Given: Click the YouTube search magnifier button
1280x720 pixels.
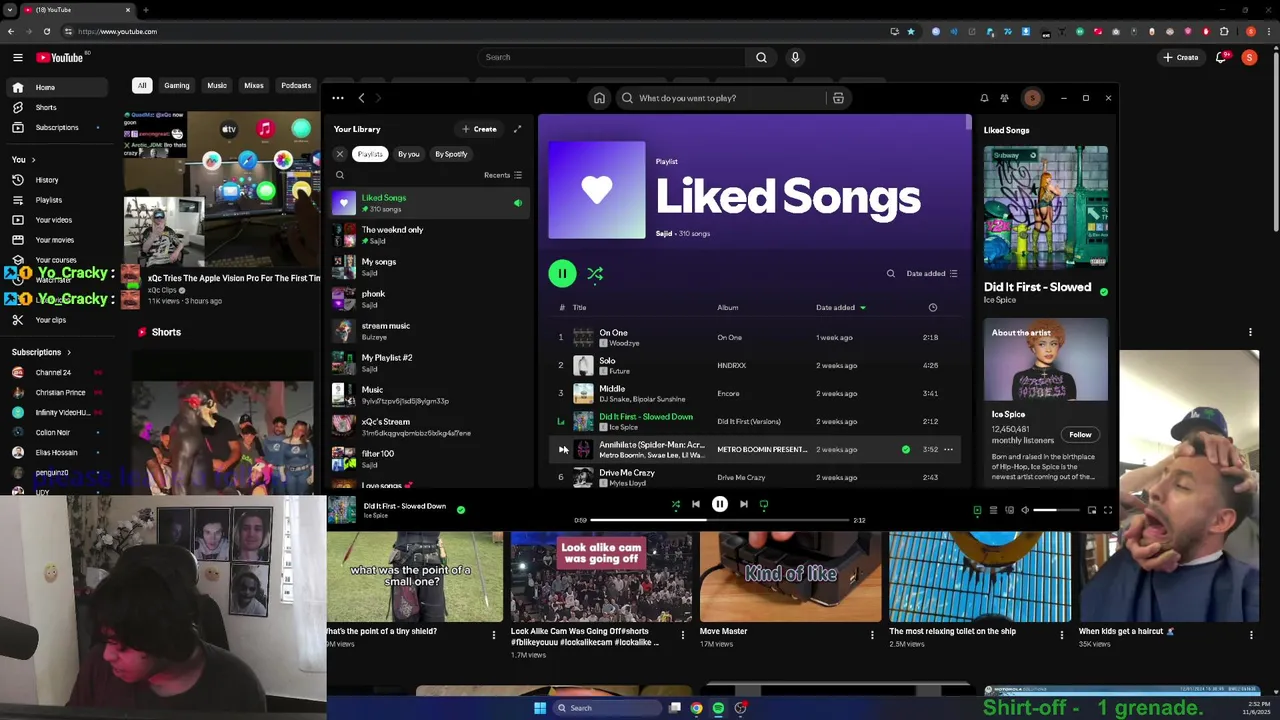Looking at the screenshot, I should tap(761, 57).
